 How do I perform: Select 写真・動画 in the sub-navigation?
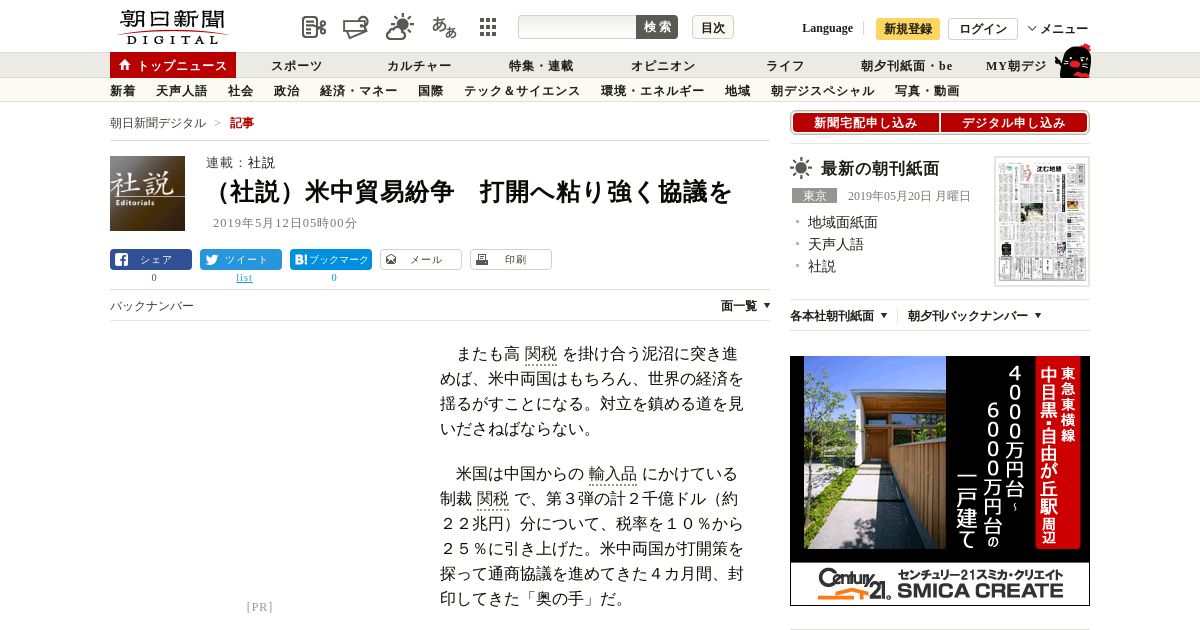tap(927, 91)
